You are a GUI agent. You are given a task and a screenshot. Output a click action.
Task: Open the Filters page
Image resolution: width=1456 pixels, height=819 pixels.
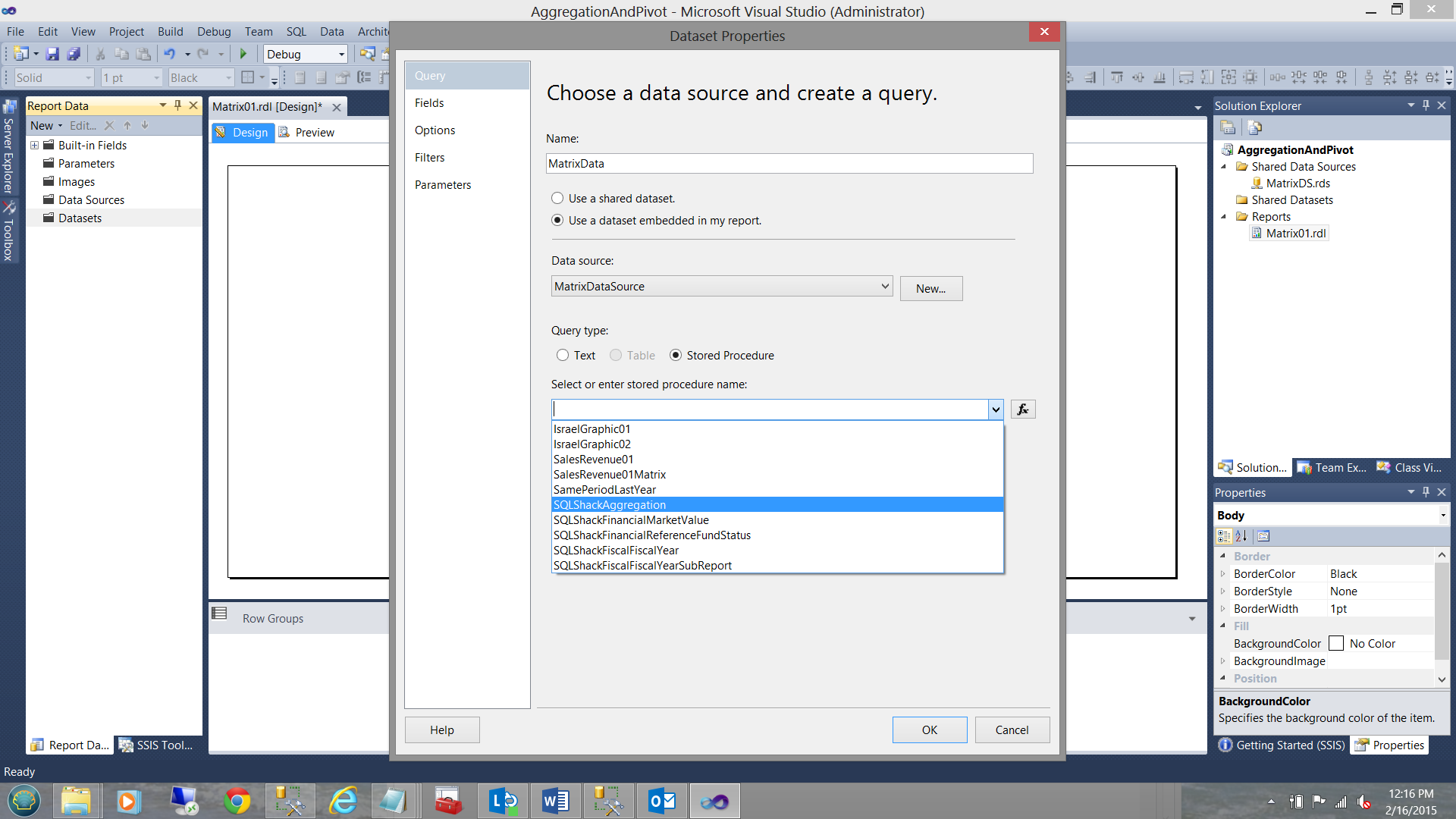coord(429,158)
